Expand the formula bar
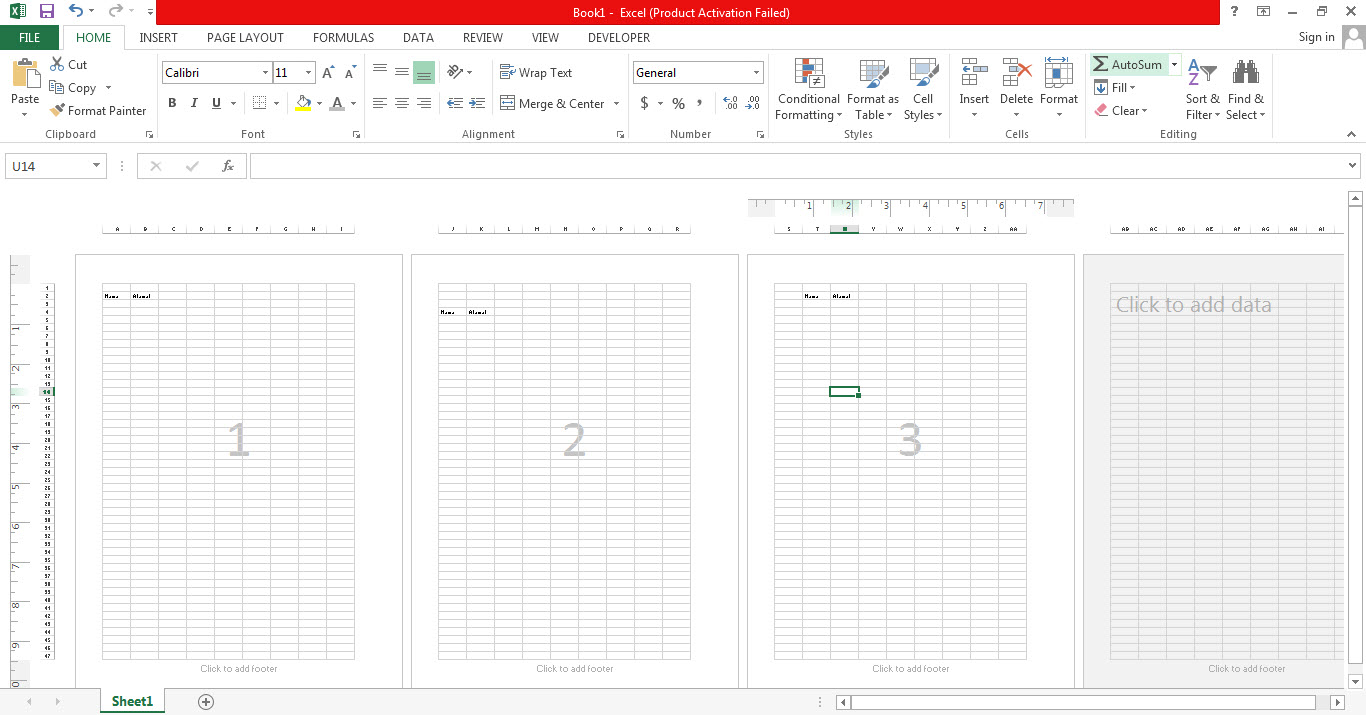 (1353, 166)
